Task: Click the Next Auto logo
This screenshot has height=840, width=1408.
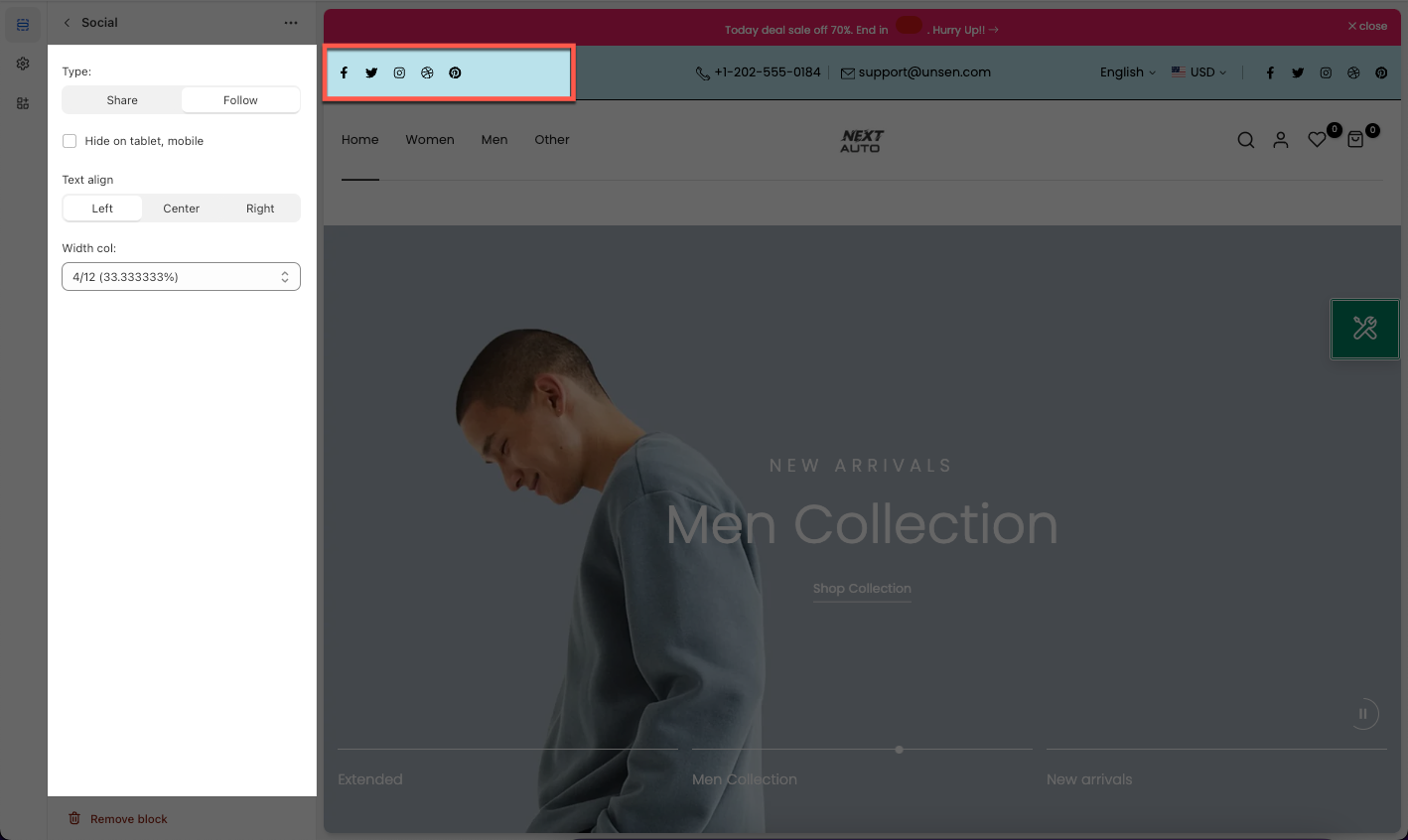Action: 861,141
